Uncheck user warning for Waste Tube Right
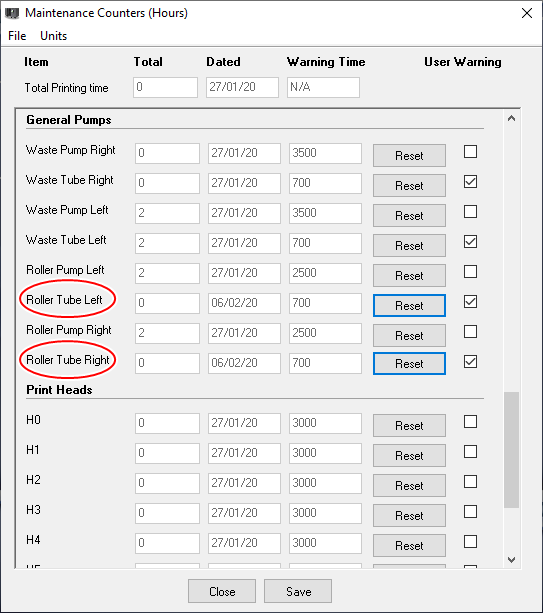The image size is (543, 613). click(x=470, y=182)
